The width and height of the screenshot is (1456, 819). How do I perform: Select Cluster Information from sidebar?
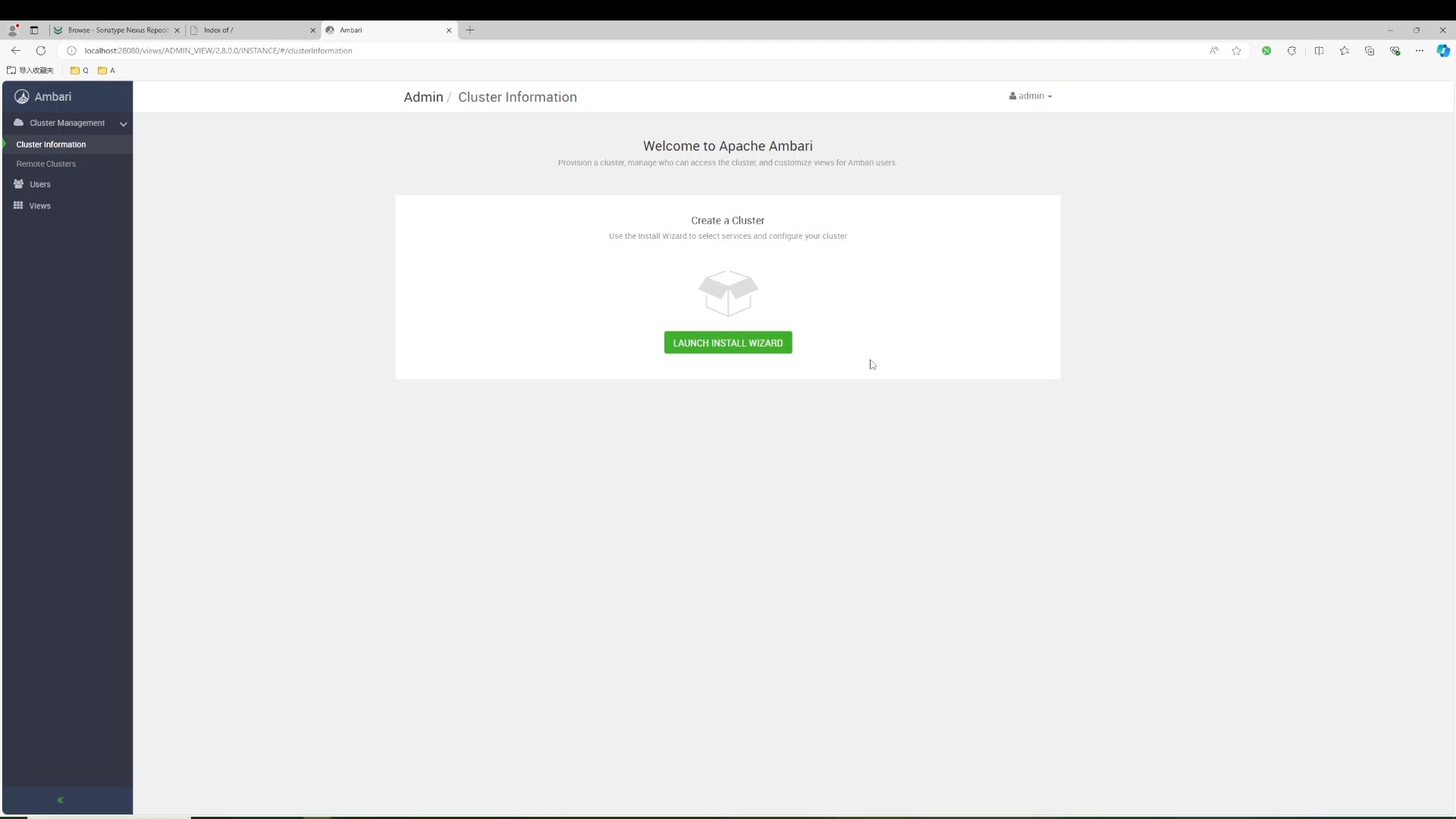click(x=51, y=144)
